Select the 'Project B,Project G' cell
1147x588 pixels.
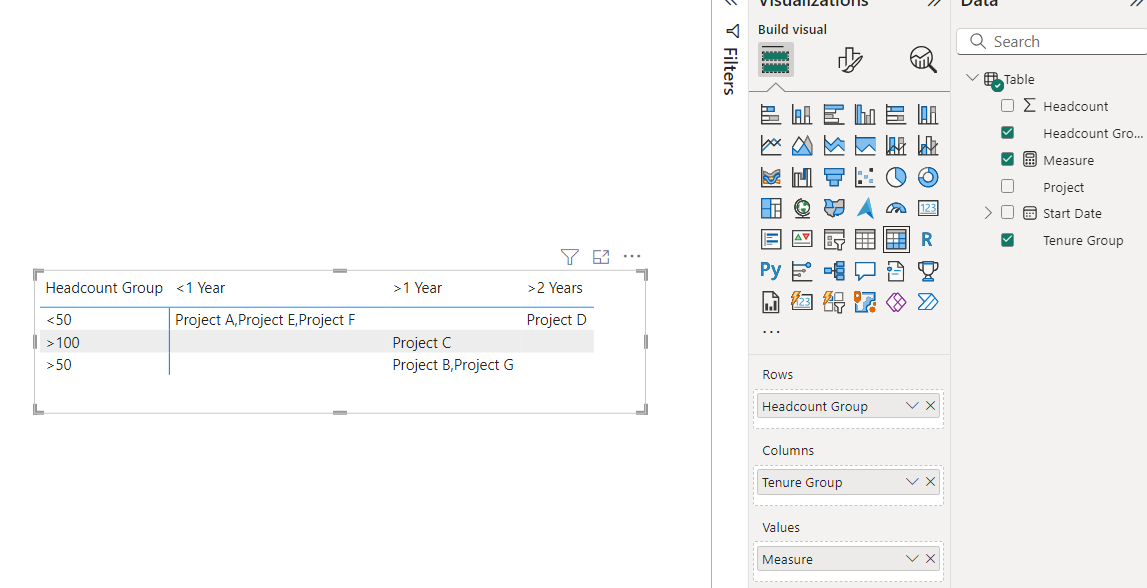(453, 365)
